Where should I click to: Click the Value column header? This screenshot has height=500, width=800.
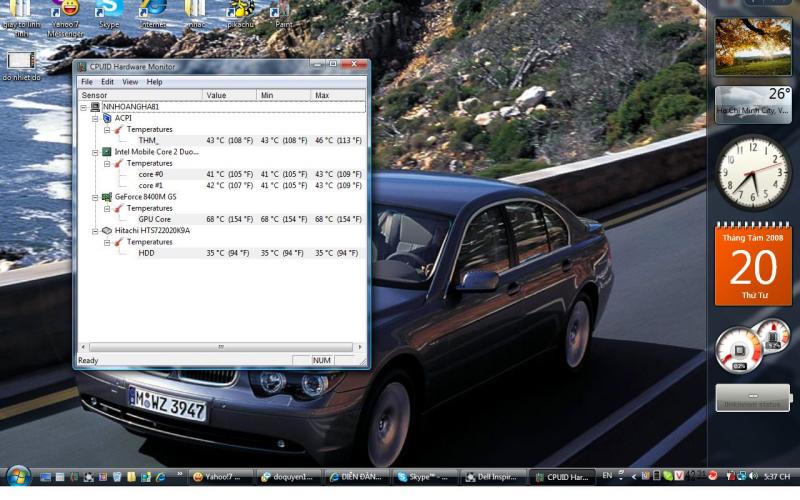(228, 95)
